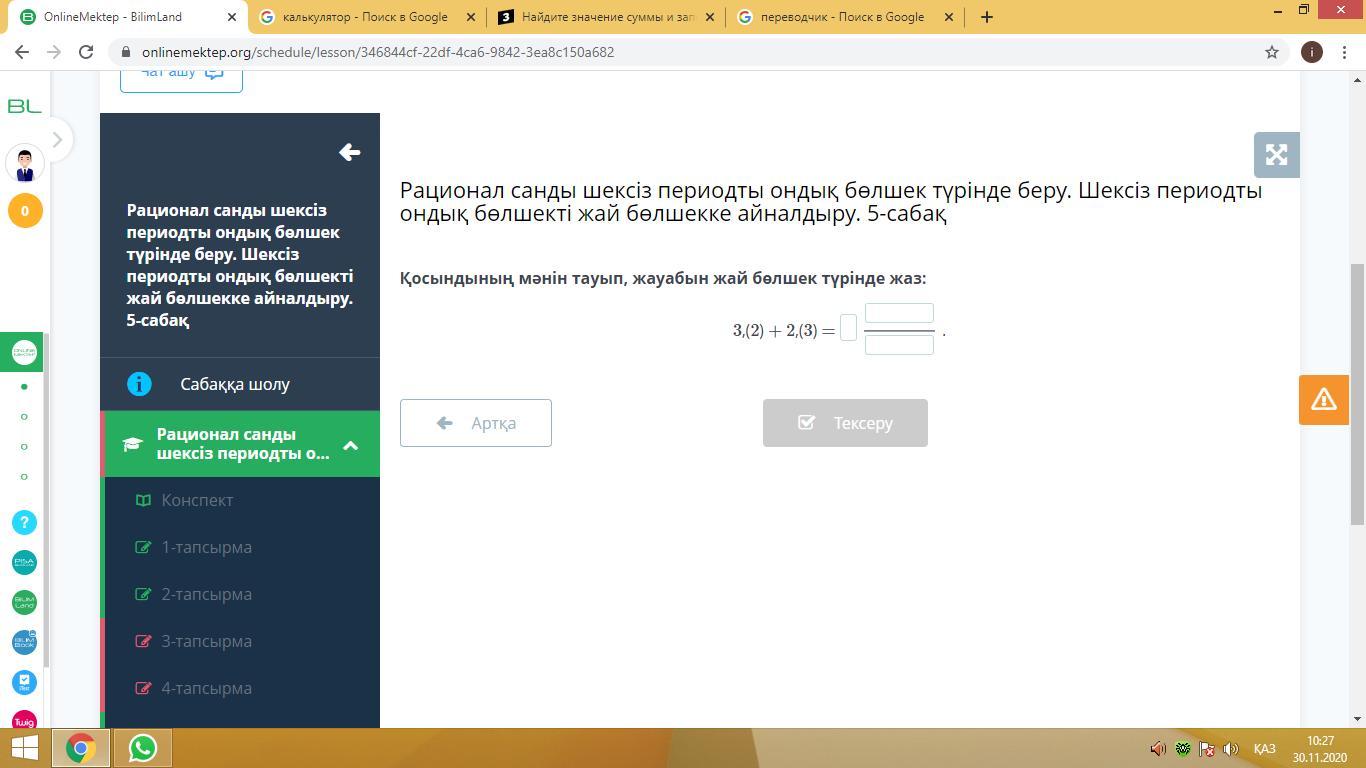1366x768 pixels.
Task: Click the Тексеру check button
Action: (845, 423)
